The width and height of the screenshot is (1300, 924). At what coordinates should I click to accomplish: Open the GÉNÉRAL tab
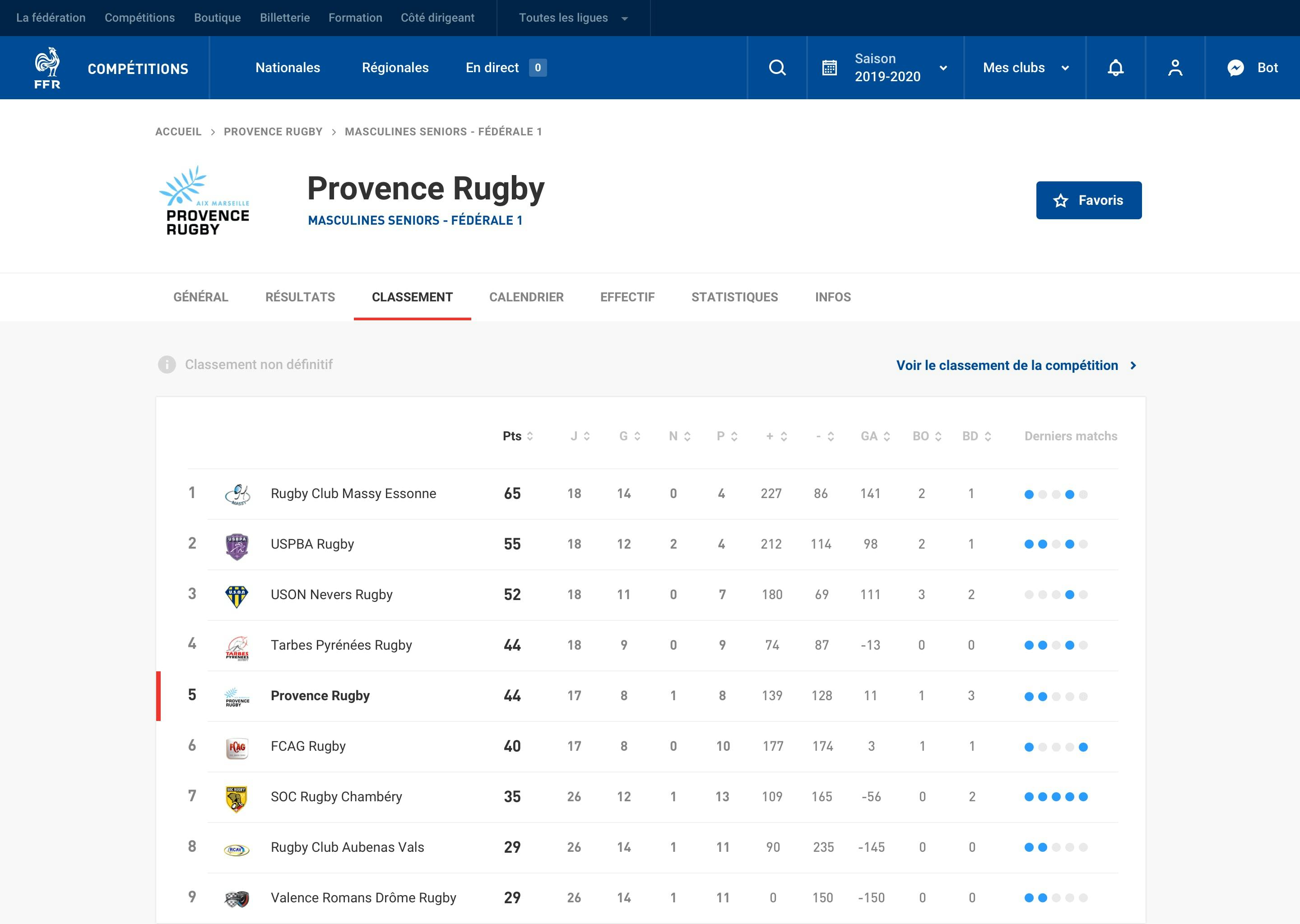click(x=201, y=297)
